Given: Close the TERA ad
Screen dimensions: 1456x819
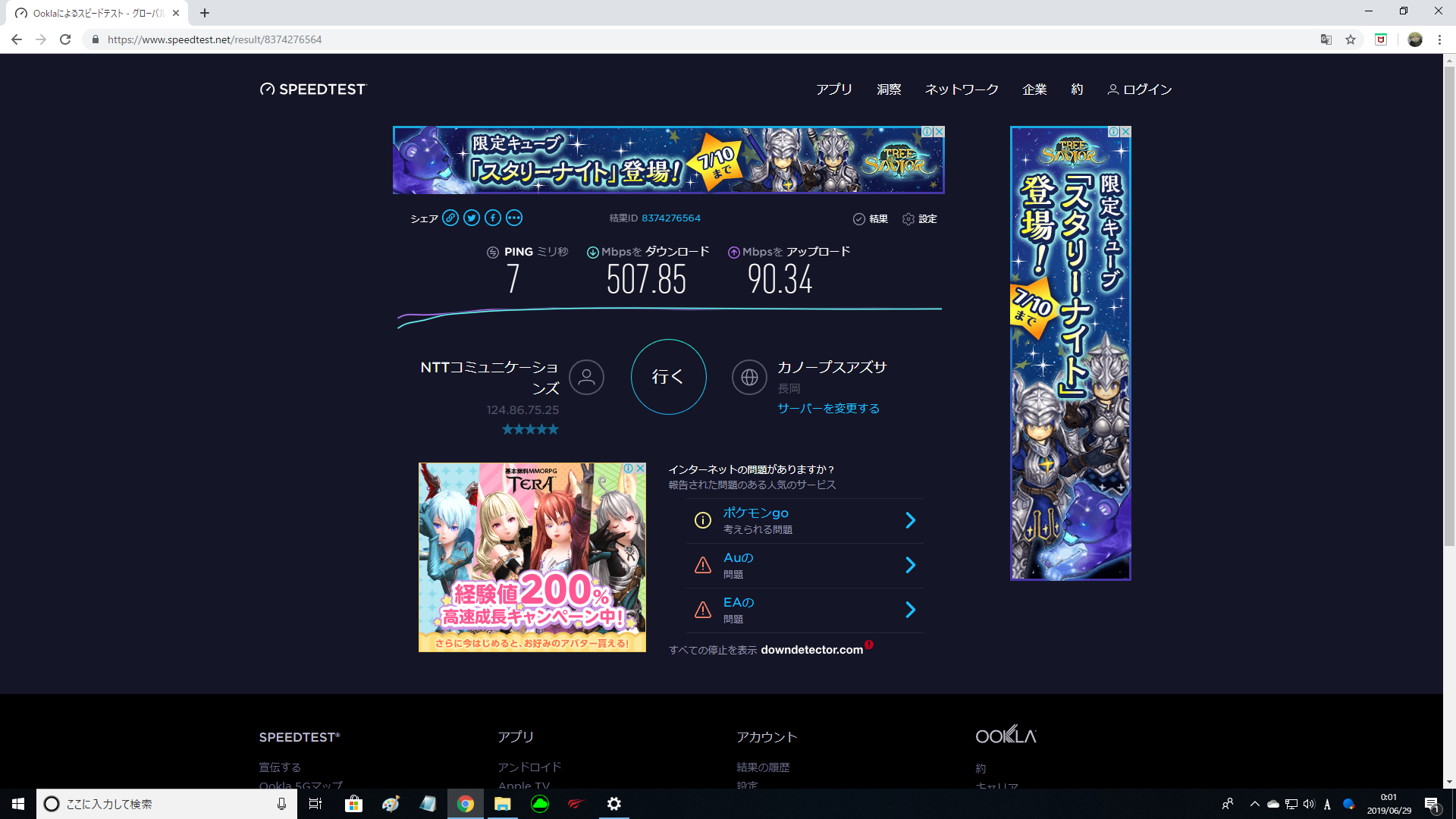Looking at the screenshot, I should point(640,468).
